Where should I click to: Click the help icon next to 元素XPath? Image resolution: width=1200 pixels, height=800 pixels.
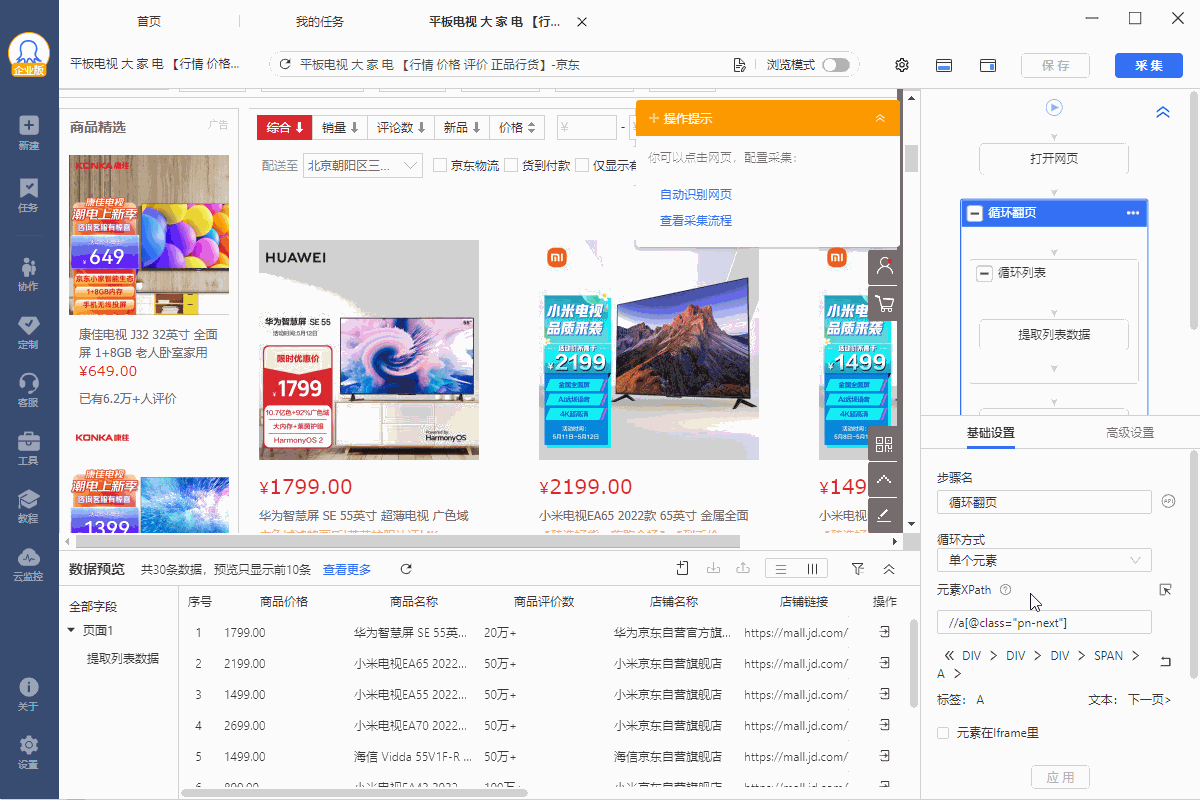click(1005, 590)
